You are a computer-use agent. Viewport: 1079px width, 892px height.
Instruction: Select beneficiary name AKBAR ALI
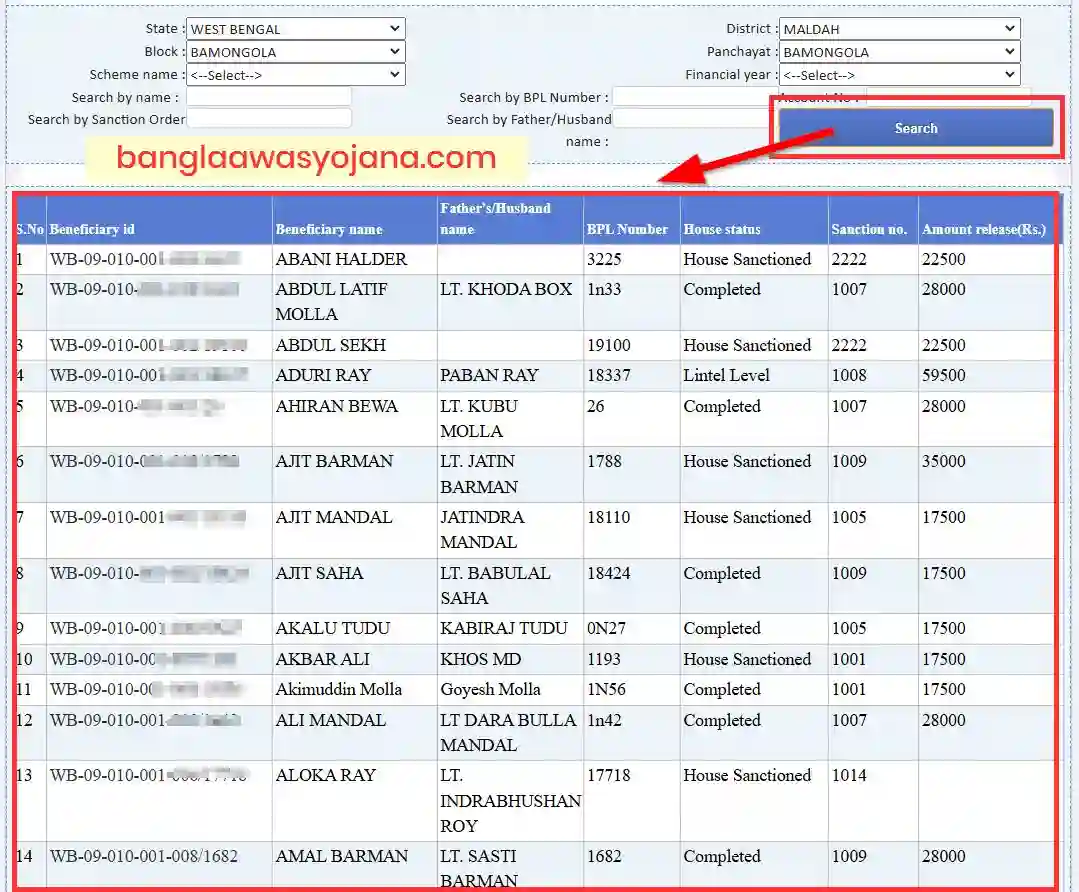click(x=323, y=659)
